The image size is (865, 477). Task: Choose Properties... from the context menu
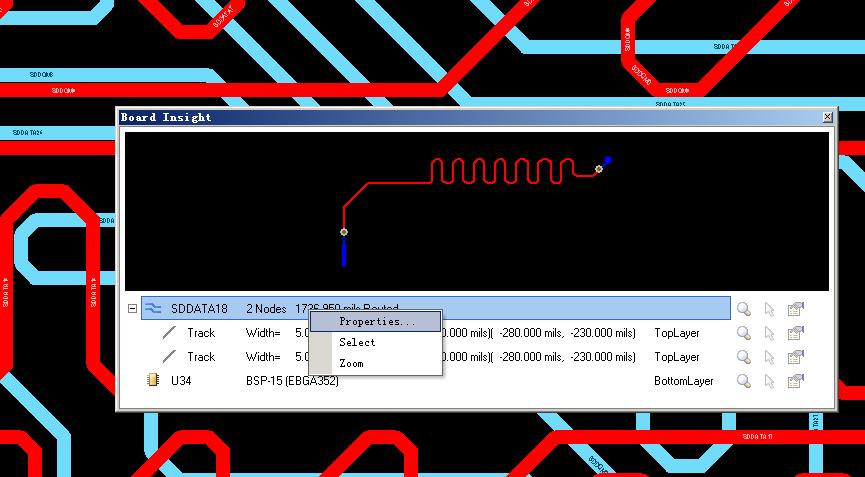pyautogui.click(x=376, y=321)
